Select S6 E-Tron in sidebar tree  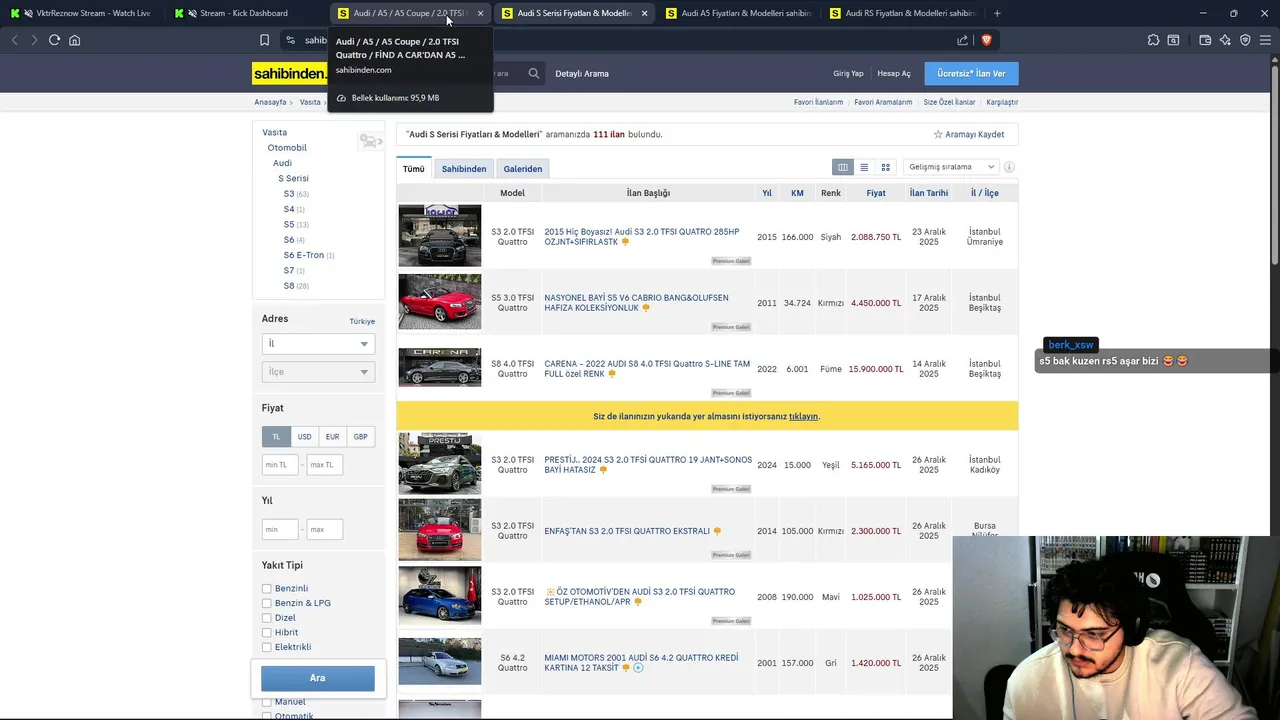point(304,255)
